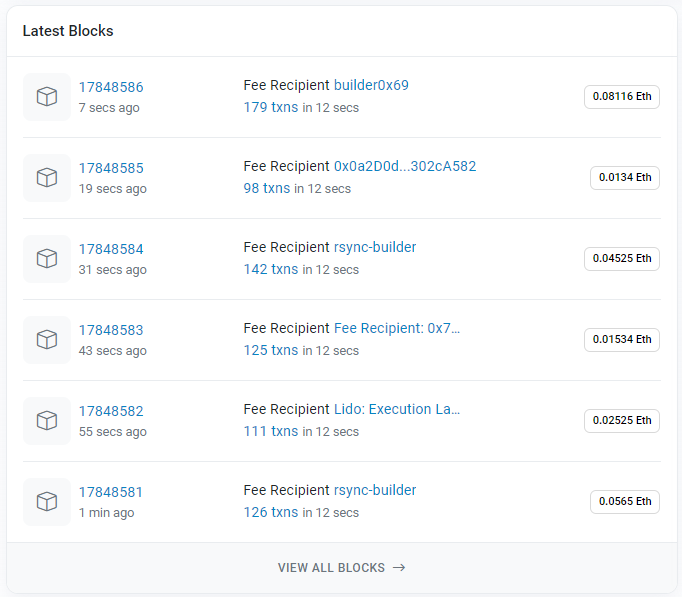The image size is (682, 597).
Task: Click View All Blocks button
Action: 331,568
